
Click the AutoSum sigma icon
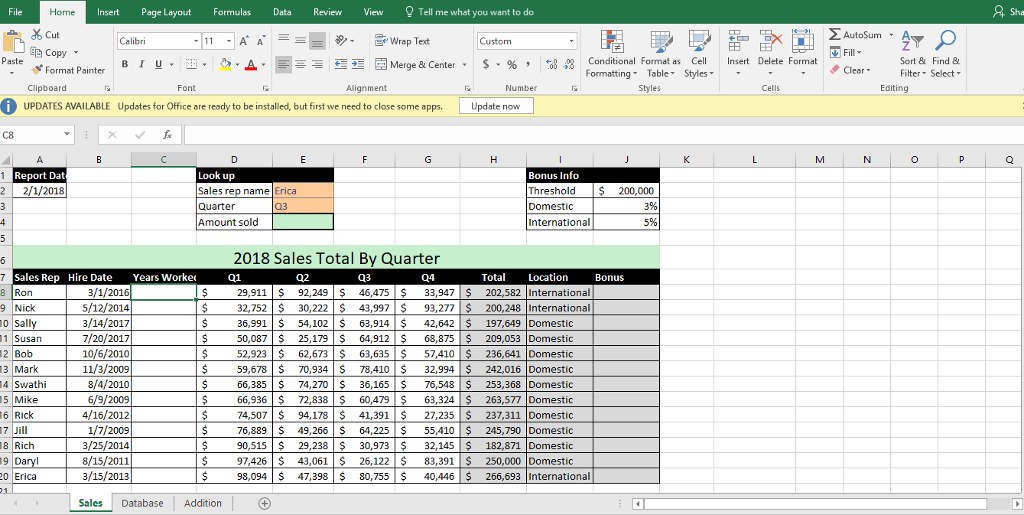click(837, 35)
